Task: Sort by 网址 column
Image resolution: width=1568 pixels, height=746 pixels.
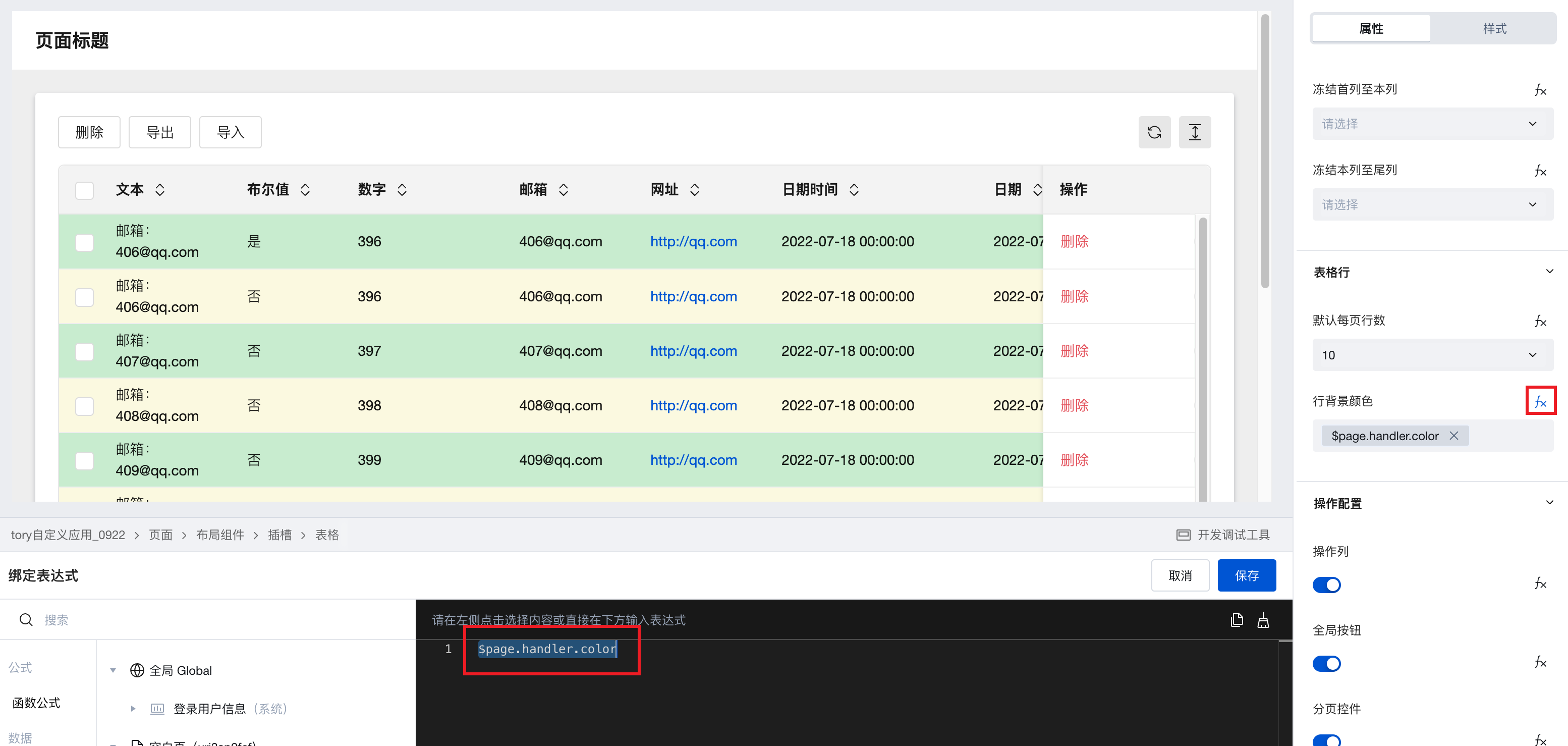Action: click(x=695, y=190)
